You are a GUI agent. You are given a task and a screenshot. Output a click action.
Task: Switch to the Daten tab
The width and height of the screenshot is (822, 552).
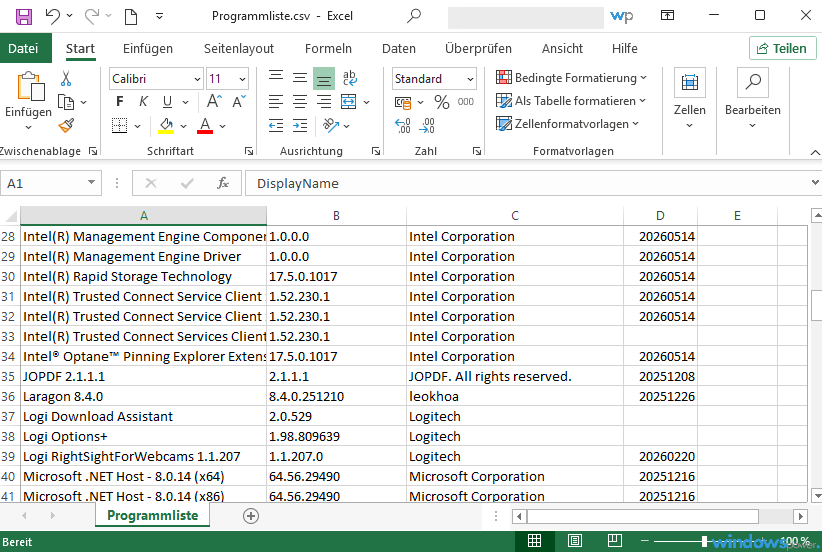click(398, 48)
